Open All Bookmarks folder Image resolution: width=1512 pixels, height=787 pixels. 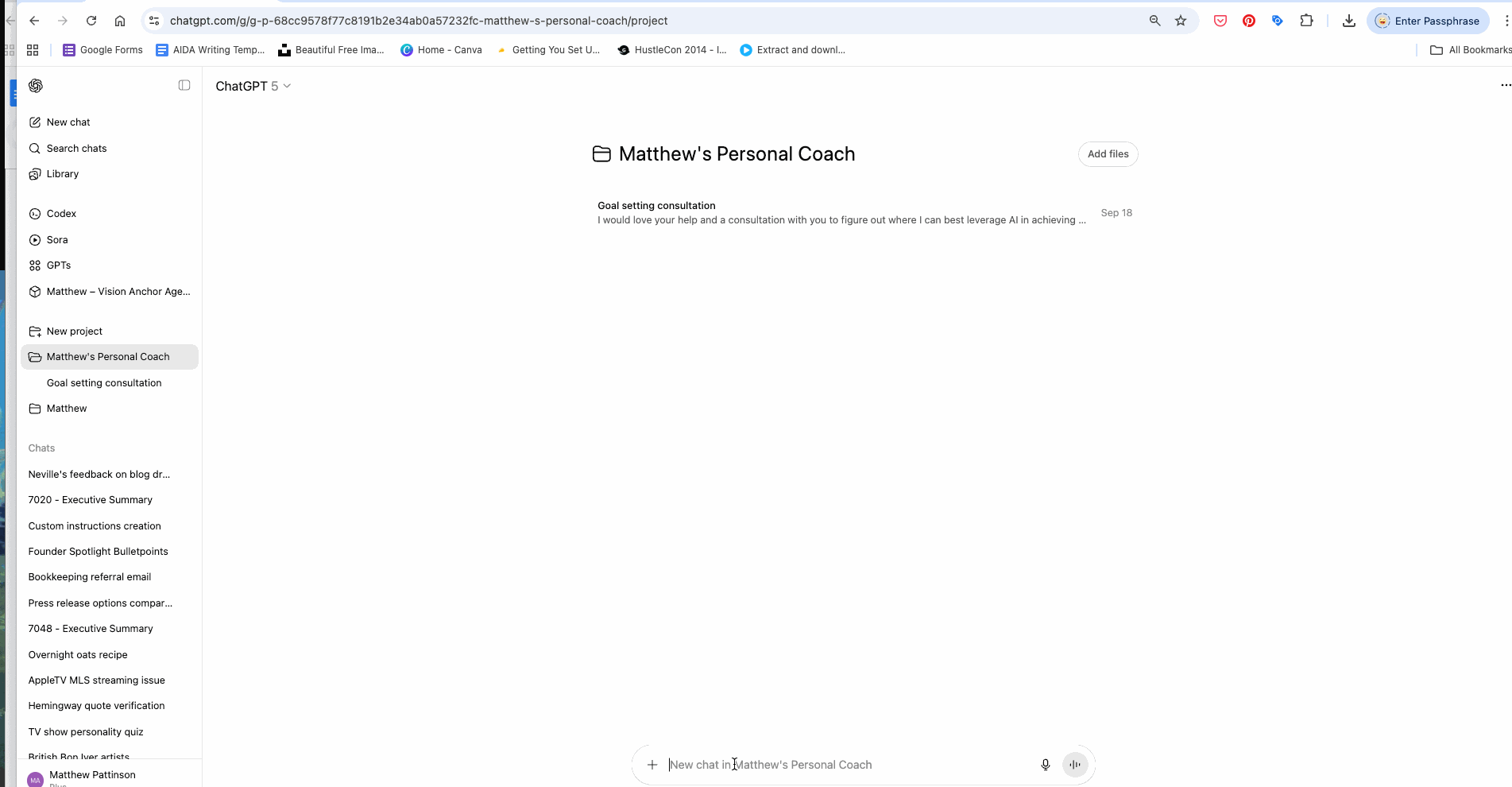click(x=1471, y=50)
